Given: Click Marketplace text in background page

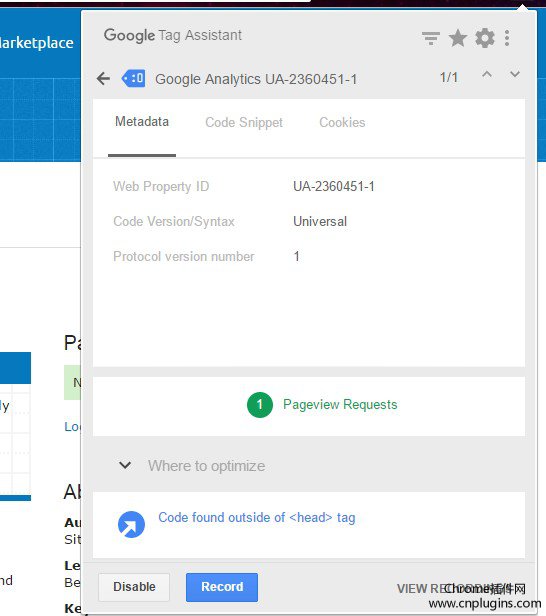Looking at the screenshot, I should pos(37,42).
